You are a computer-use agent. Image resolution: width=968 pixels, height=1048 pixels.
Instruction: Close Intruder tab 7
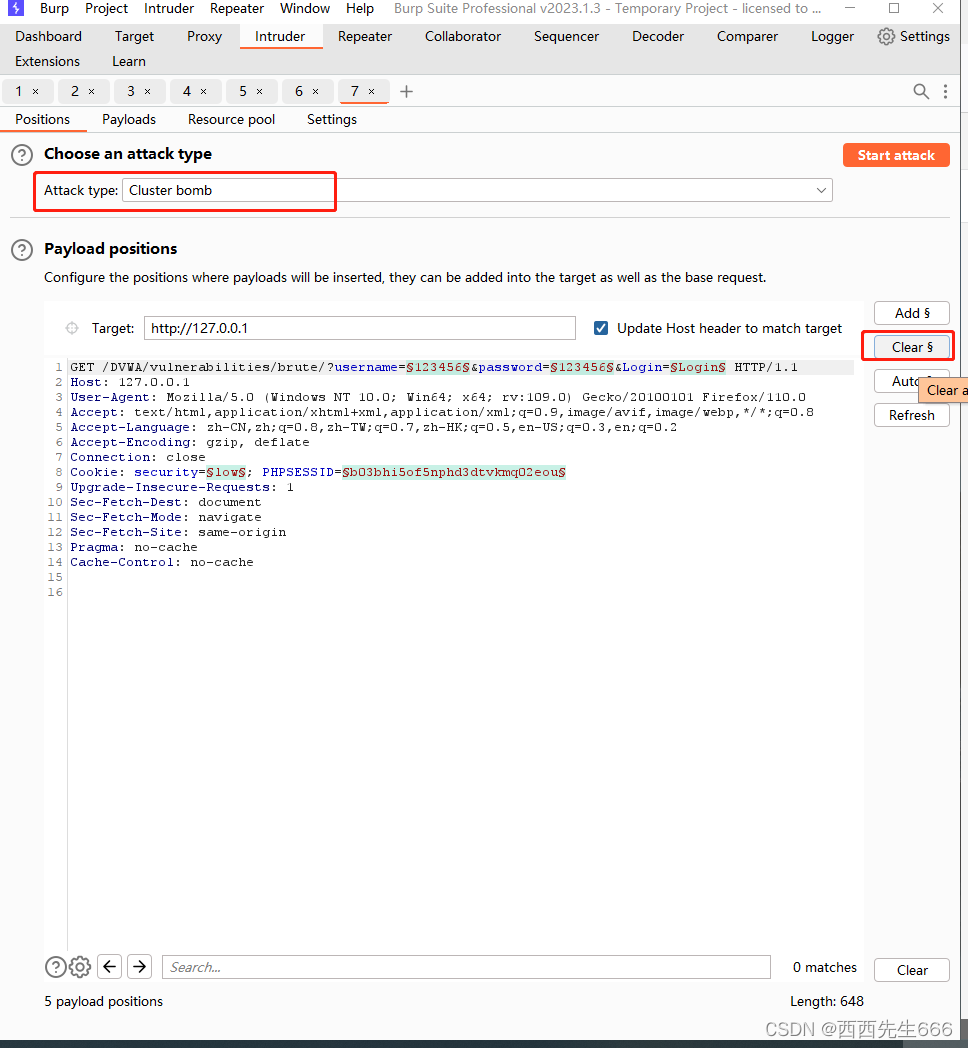click(372, 91)
